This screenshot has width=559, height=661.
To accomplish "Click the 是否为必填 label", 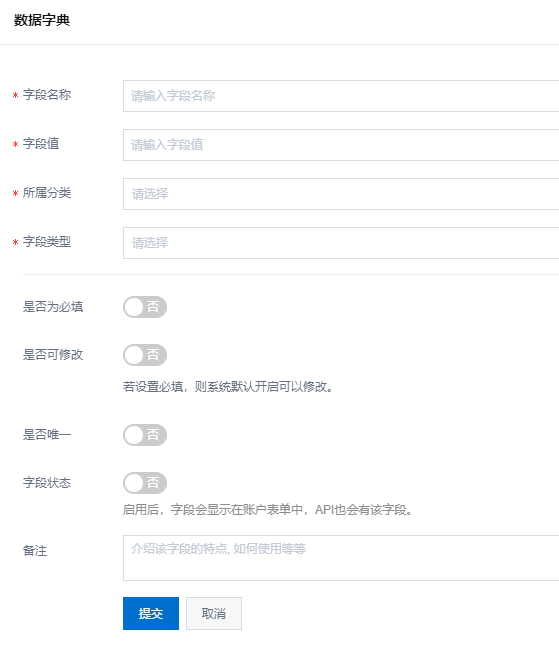I will coord(53,307).
